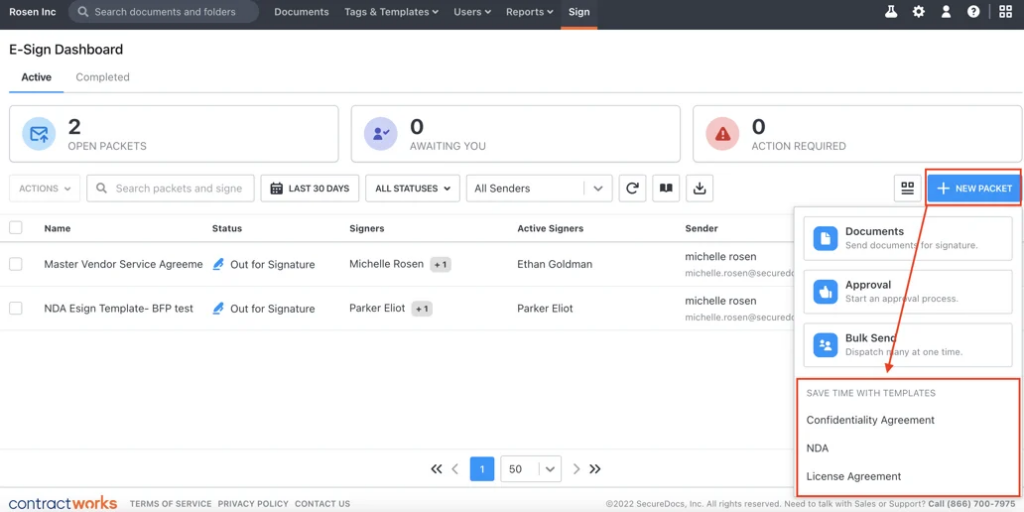Toggle the layout view icon beside New Packet
This screenshot has width=1024, height=512.
(x=907, y=188)
